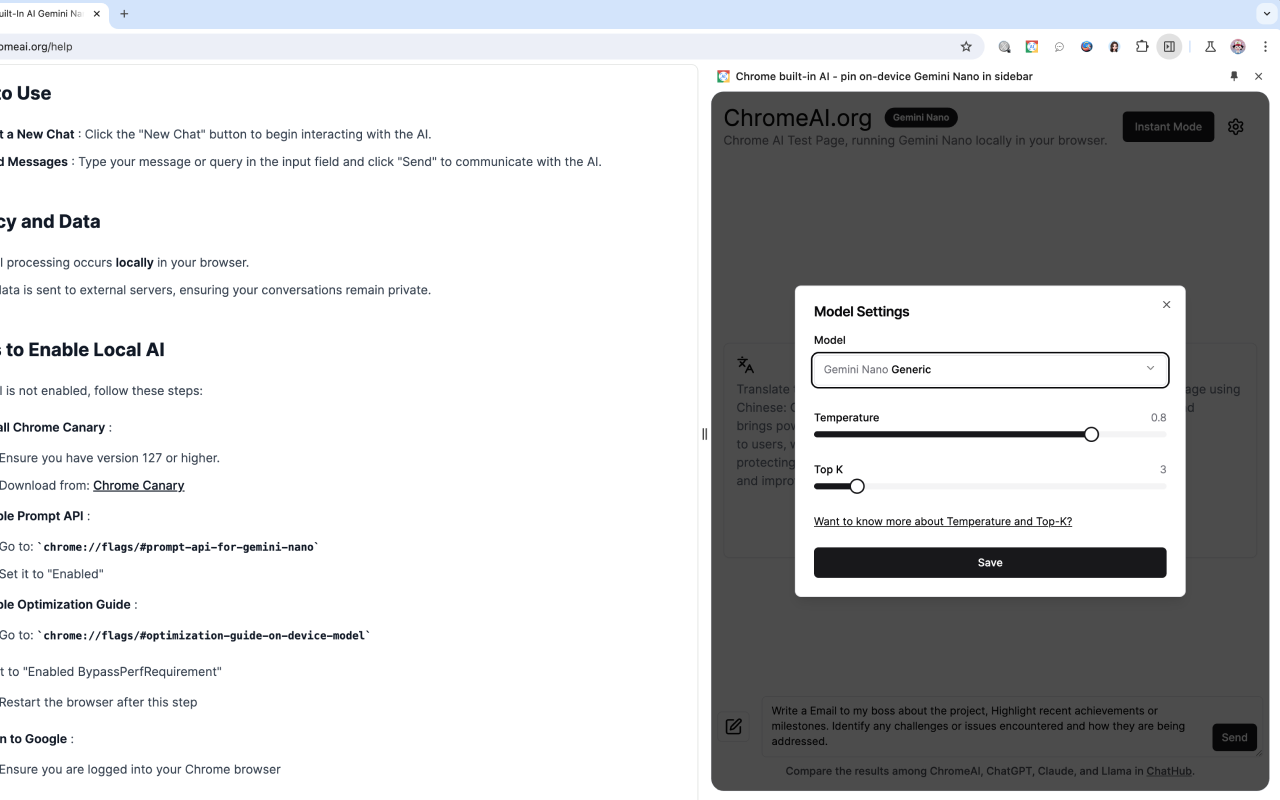The image size is (1280, 800).
Task: Toggle the side panel icon in the toolbar
Action: coord(1169,46)
